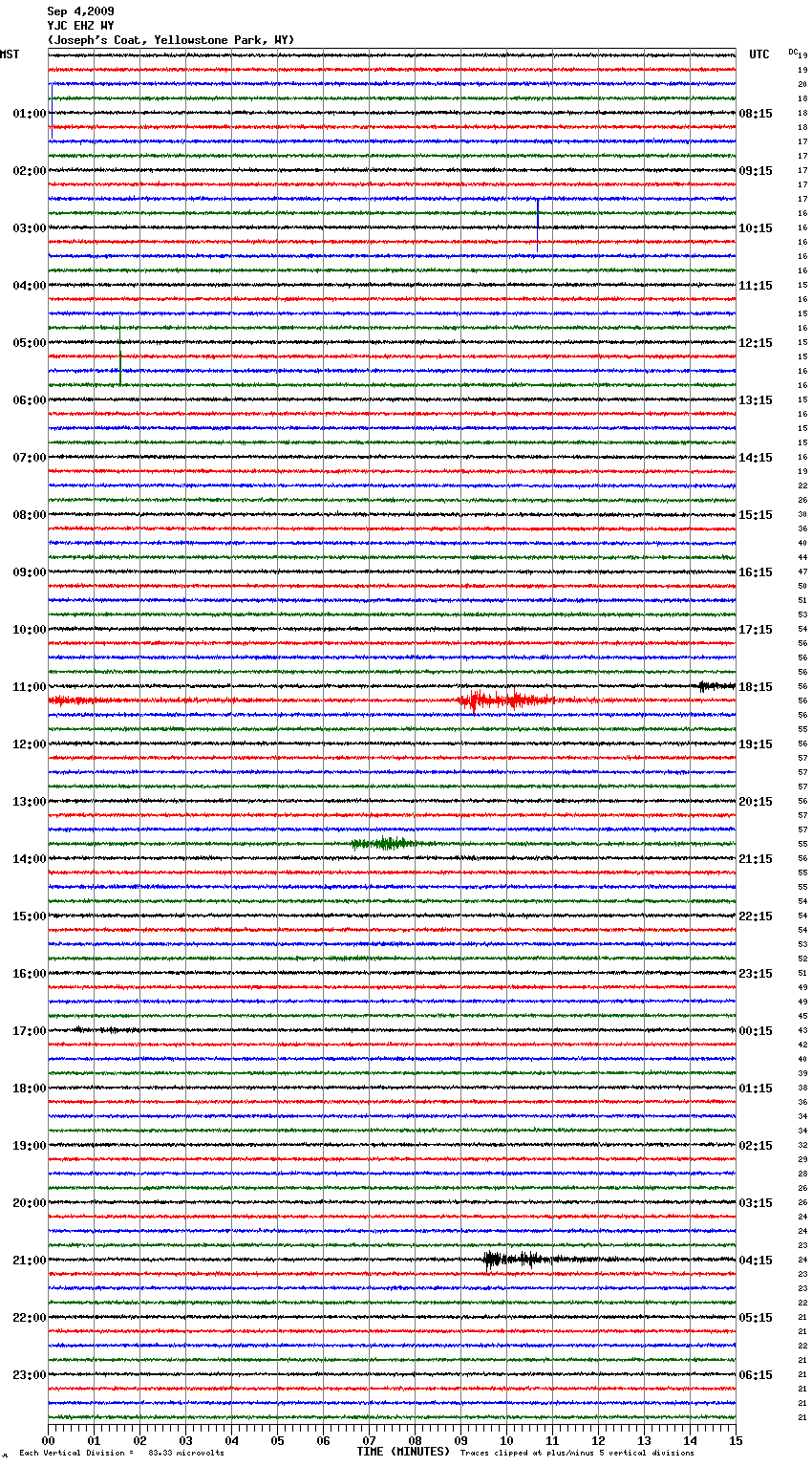Click the 23:15 UTC time label

756,974
